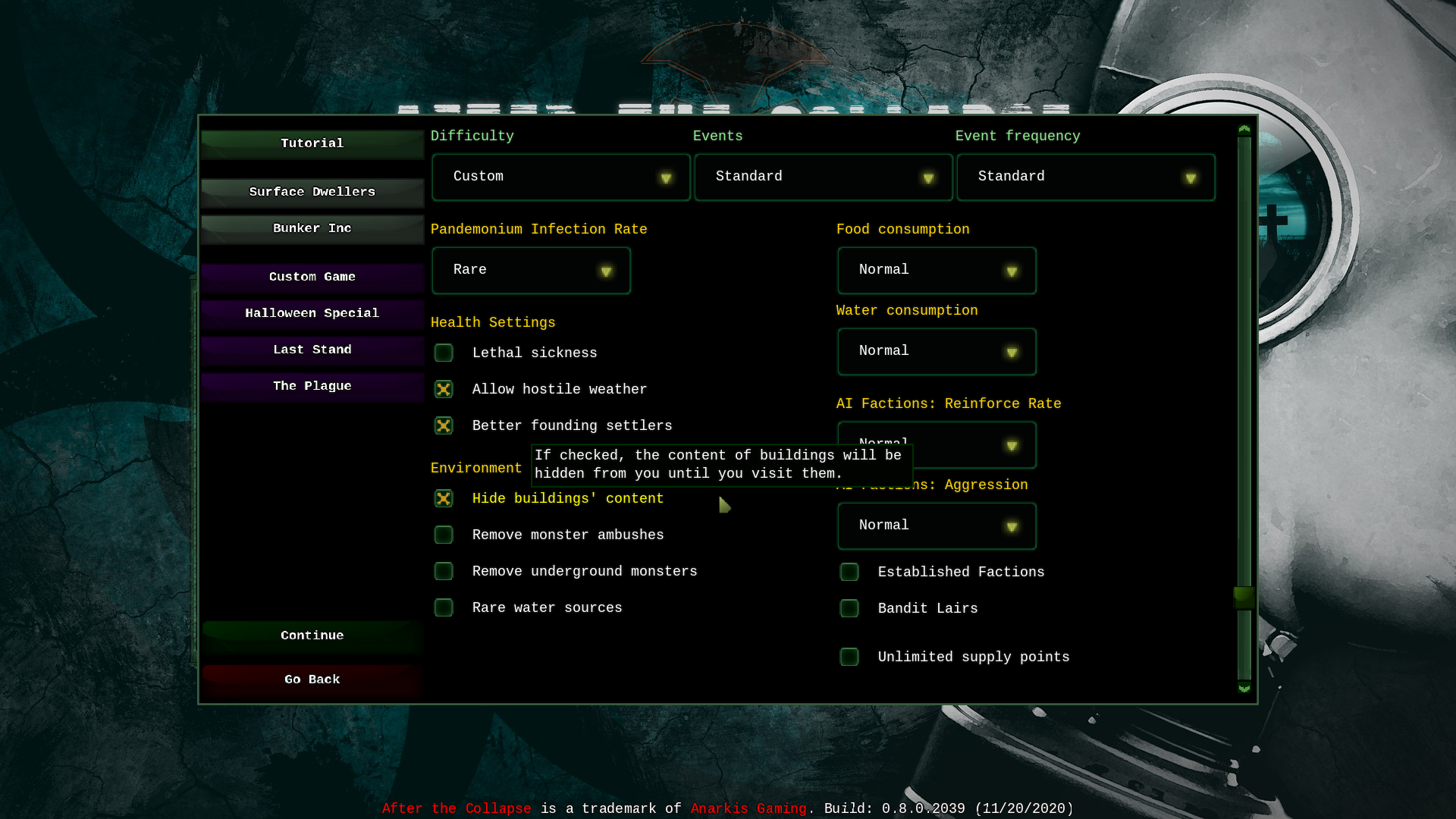Click the Difficulty dropdown arrow icon
The width and height of the screenshot is (1456, 819).
666,178
